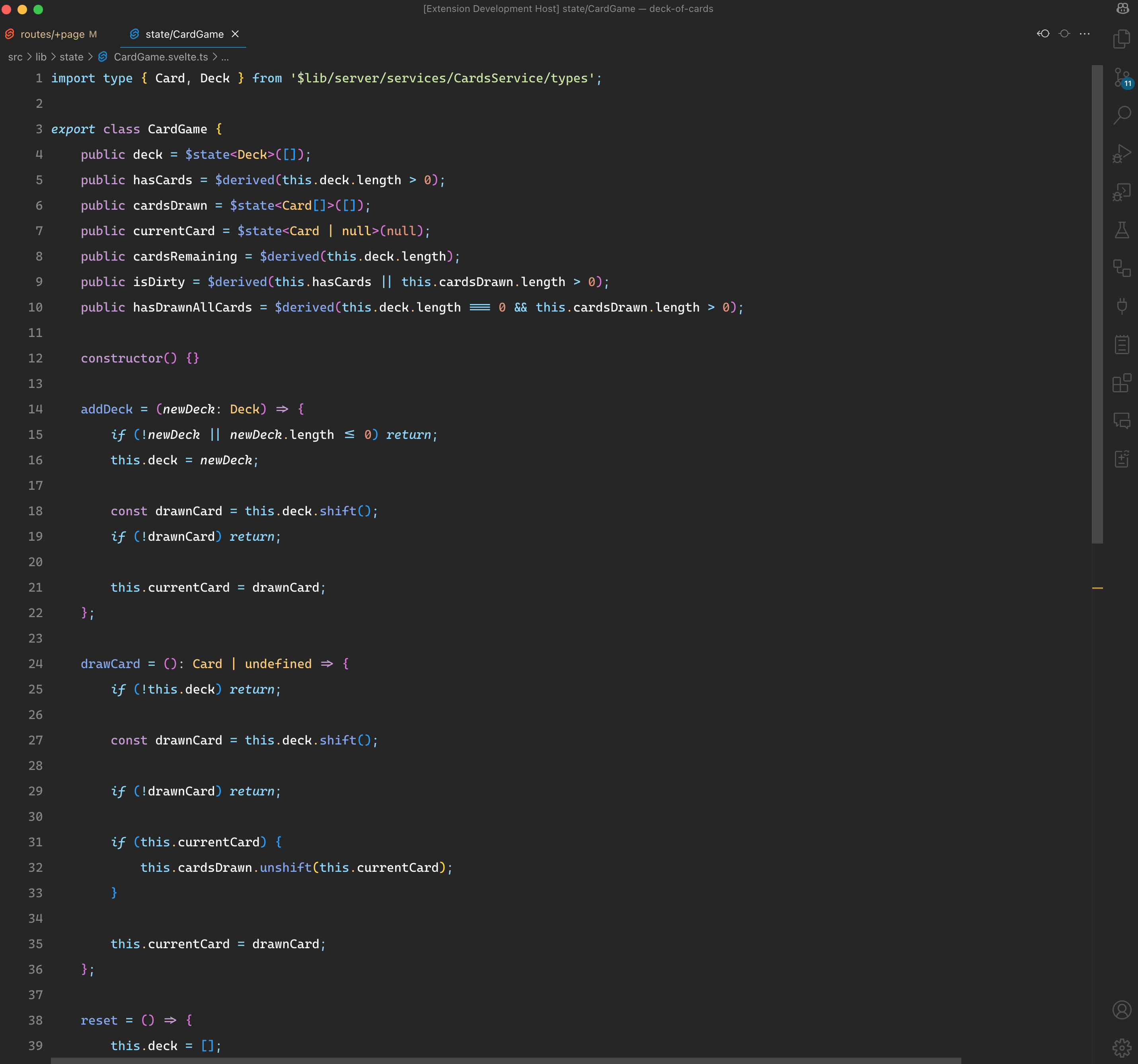Open the Explorer files view
1138x1064 pixels.
1121,39
